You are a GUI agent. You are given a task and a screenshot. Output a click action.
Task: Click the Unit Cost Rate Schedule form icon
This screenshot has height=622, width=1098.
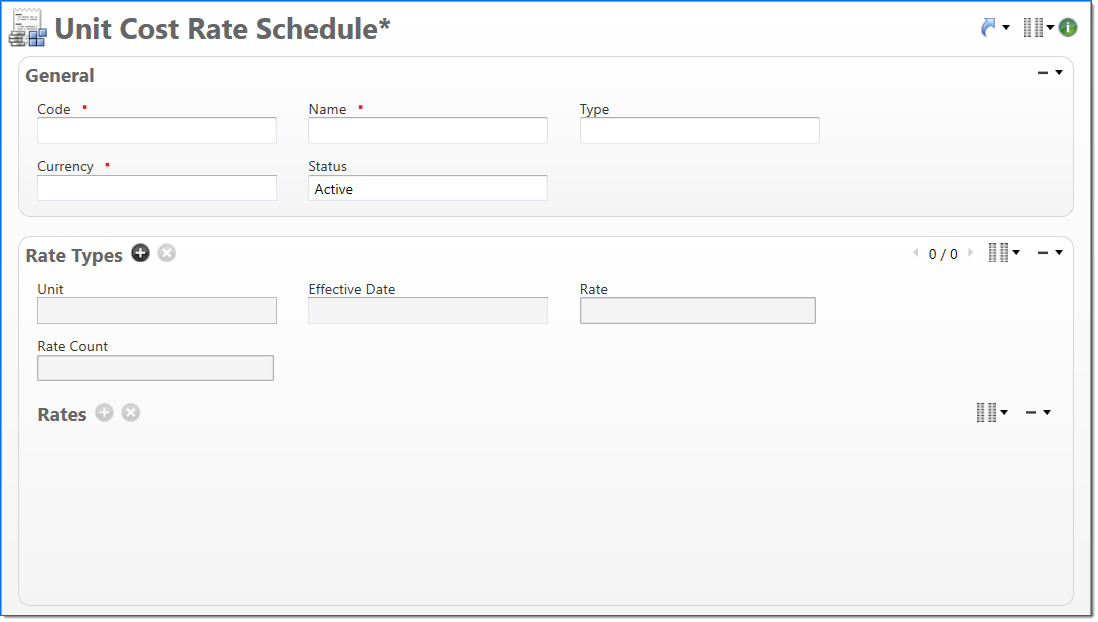coord(28,29)
